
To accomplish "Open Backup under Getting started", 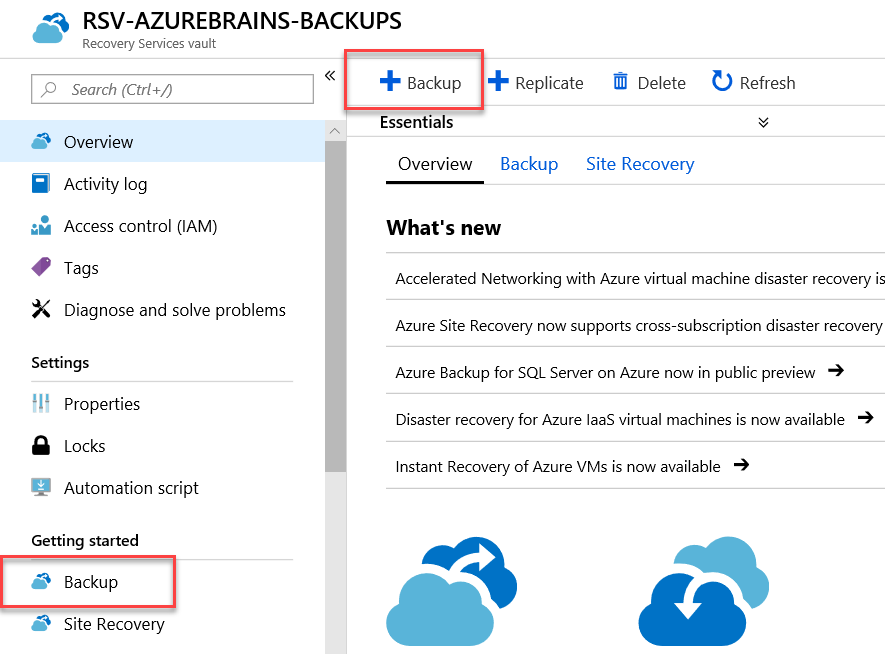I will click(x=90, y=582).
